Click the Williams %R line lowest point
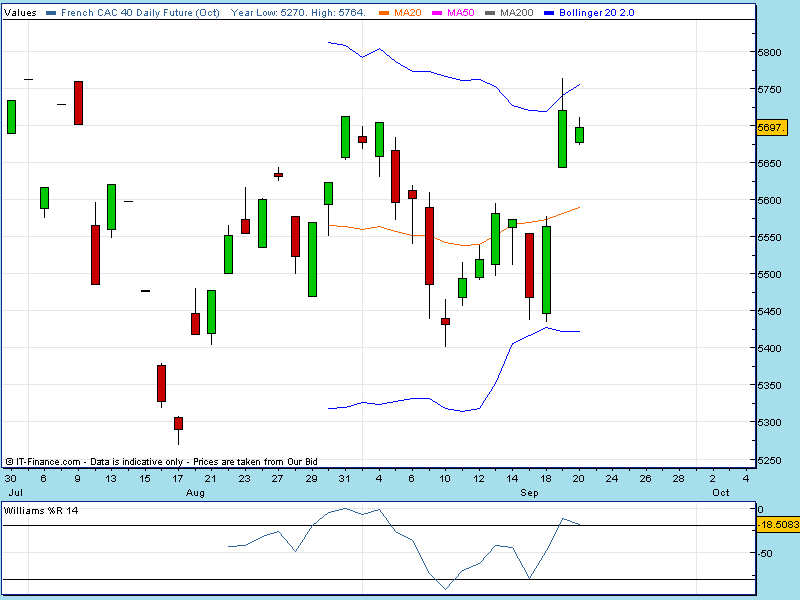The image size is (800, 600). click(x=445, y=589)
